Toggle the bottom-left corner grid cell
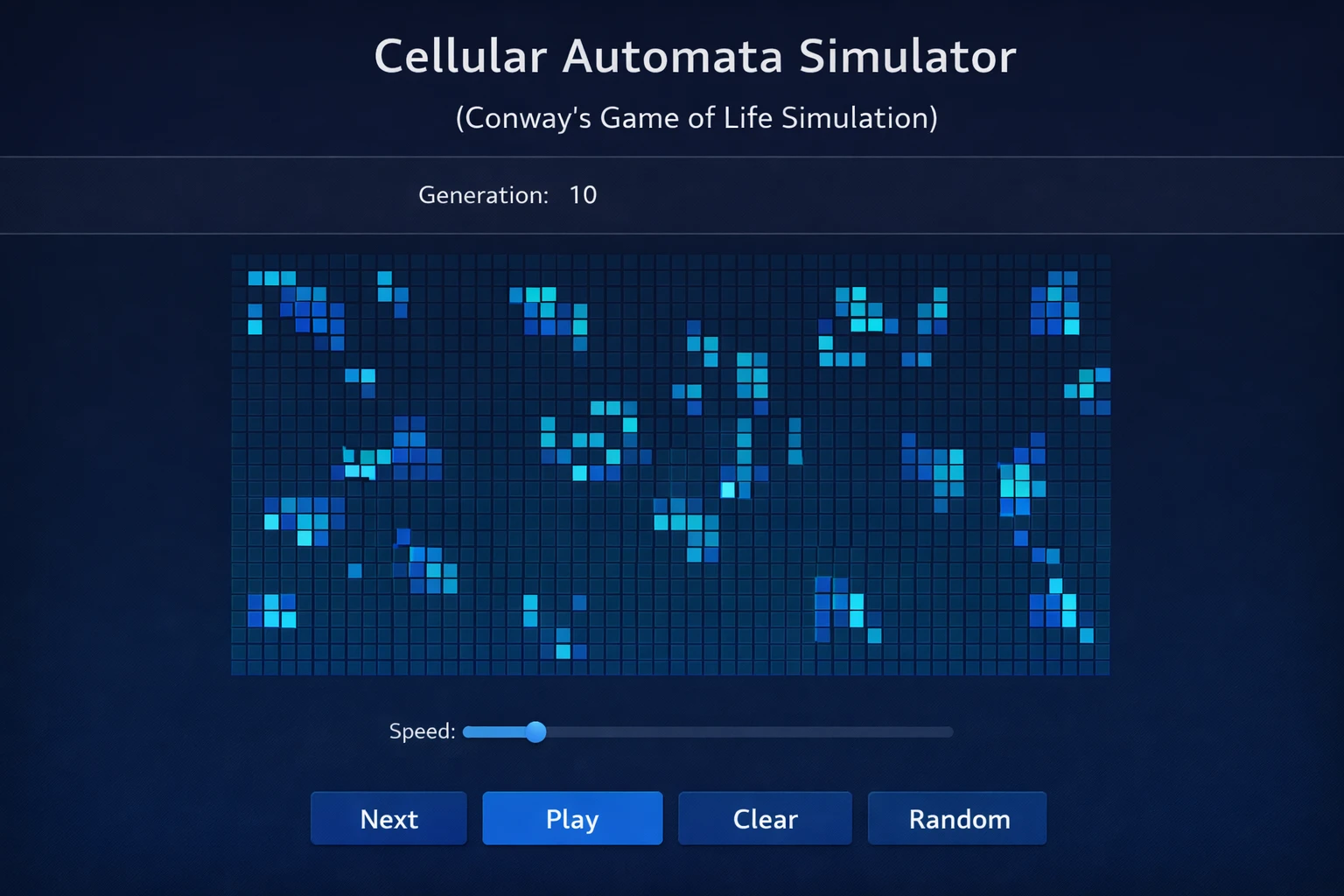1344x896 pixels. point(239,668)
